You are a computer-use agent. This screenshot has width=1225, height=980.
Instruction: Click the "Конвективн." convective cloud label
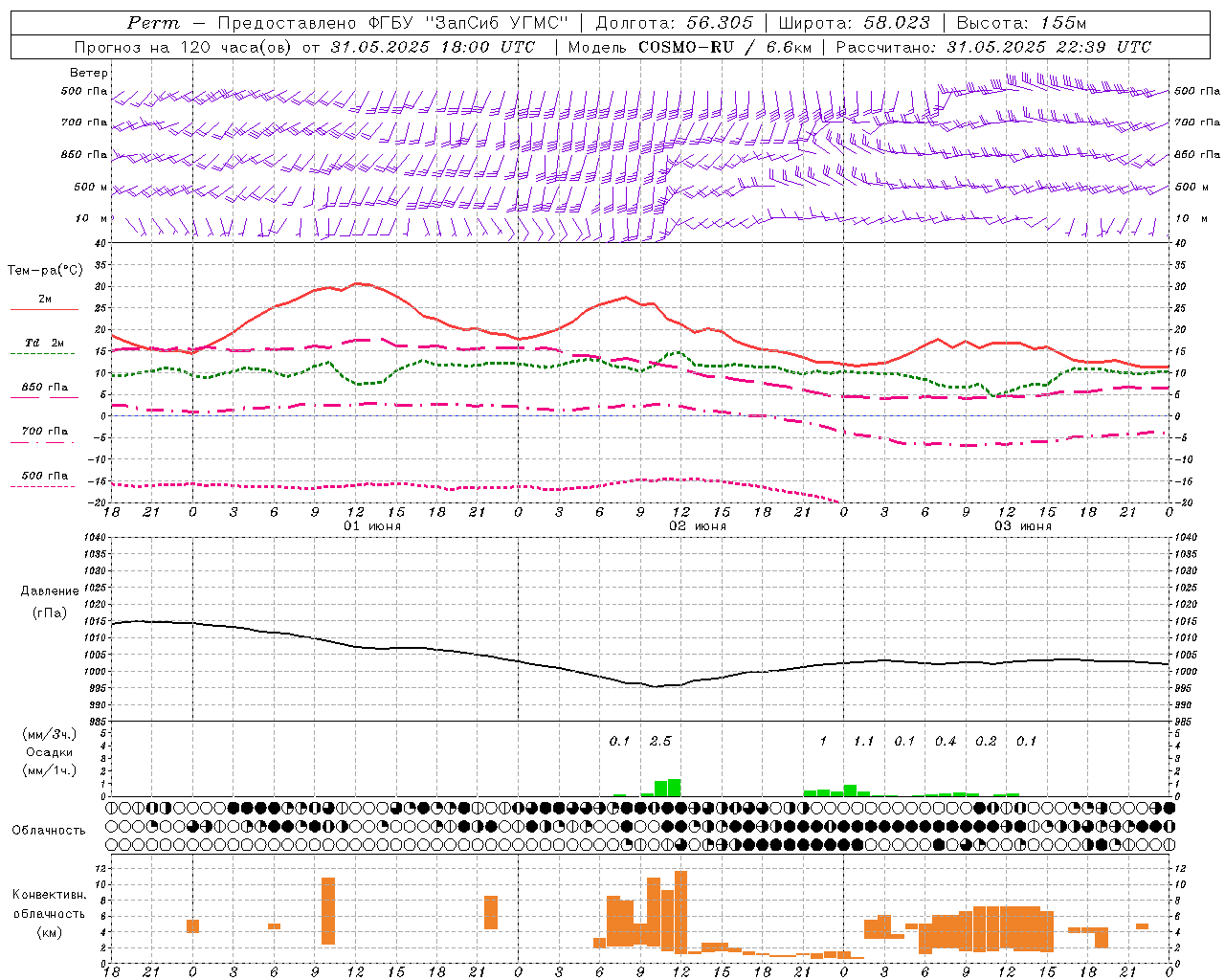click(50, 895)
